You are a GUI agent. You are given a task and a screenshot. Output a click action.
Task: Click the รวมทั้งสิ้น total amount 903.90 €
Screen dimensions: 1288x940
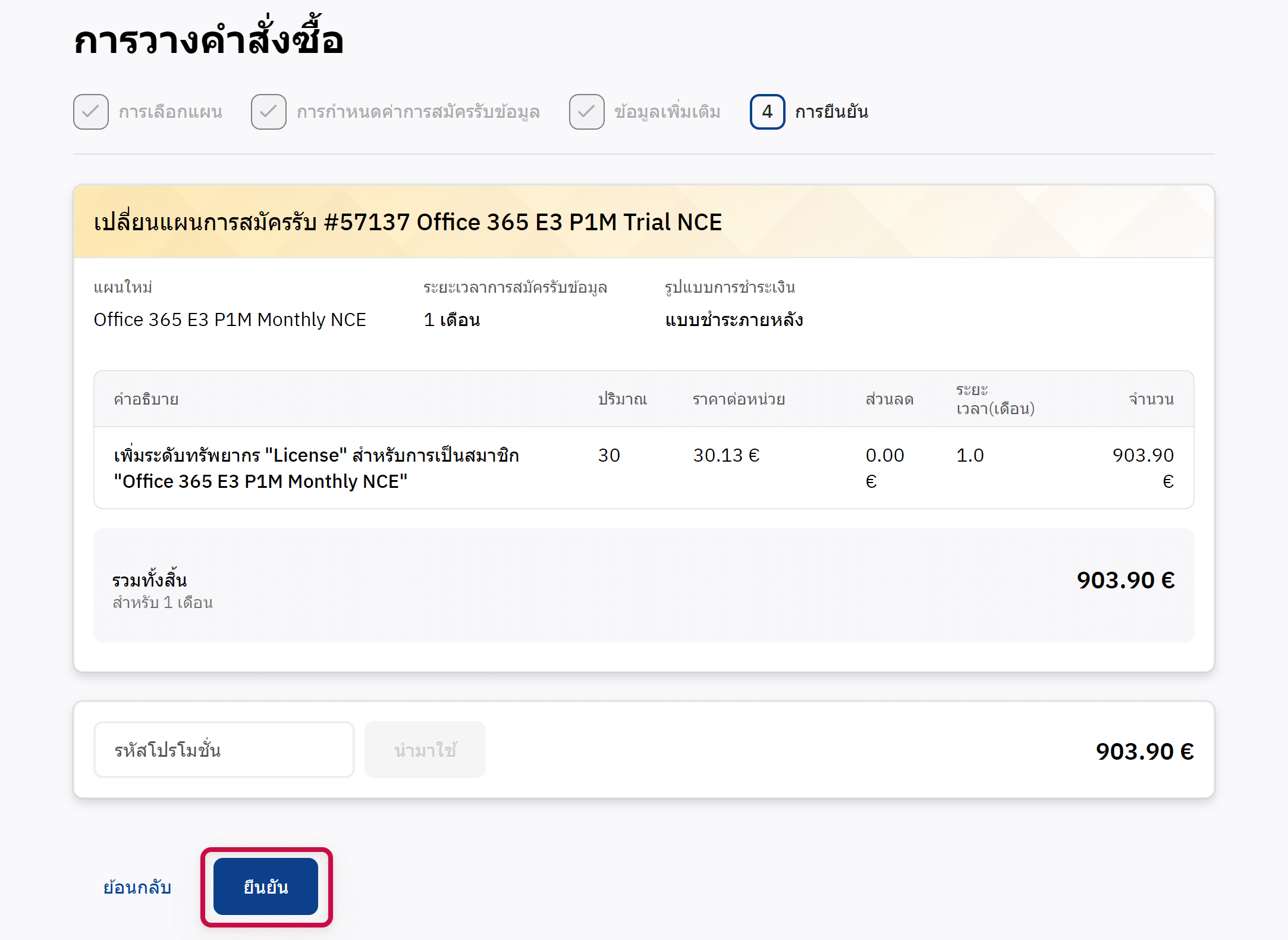tap(1125, 580)
